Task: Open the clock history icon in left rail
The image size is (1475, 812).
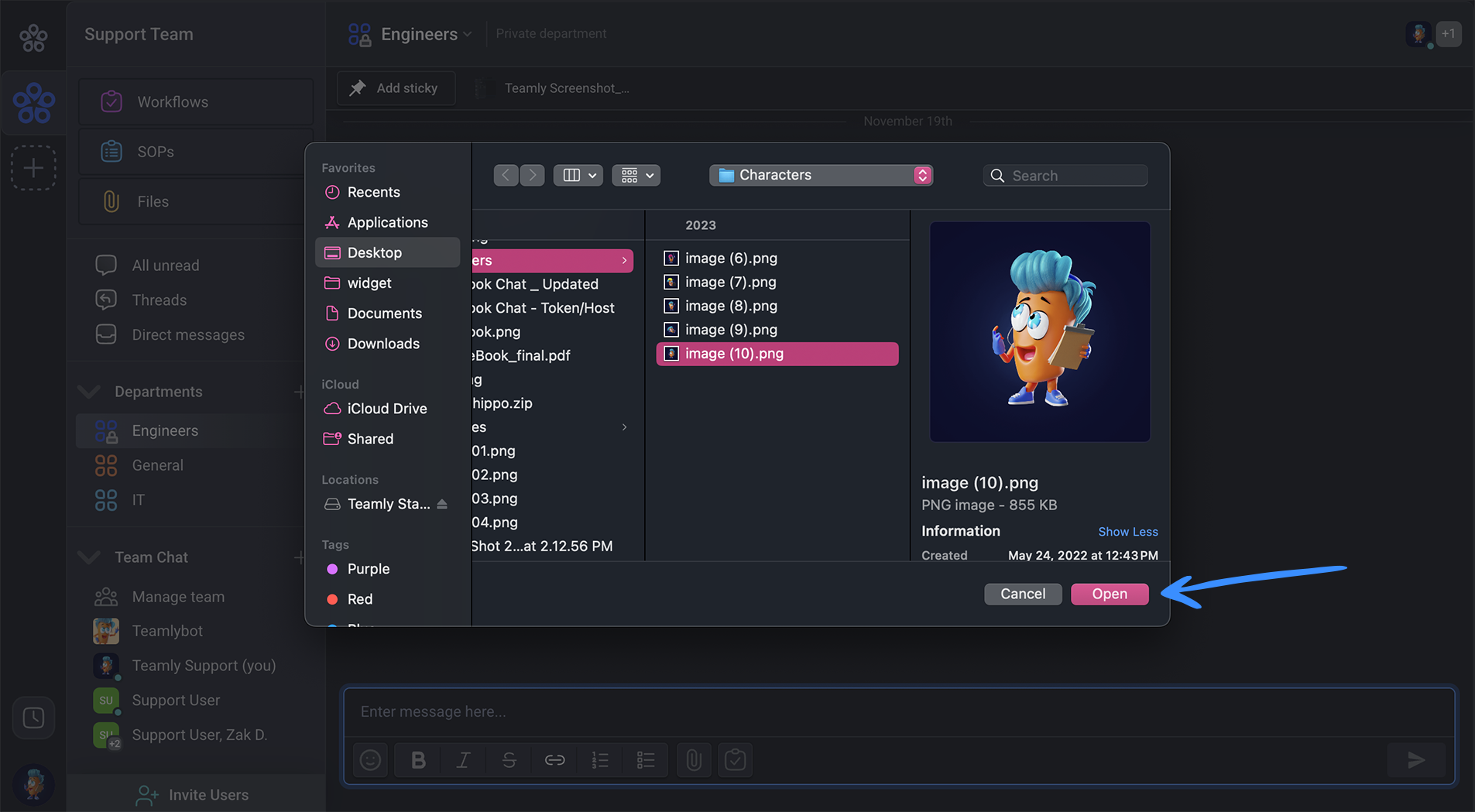Action: [33, 718]
